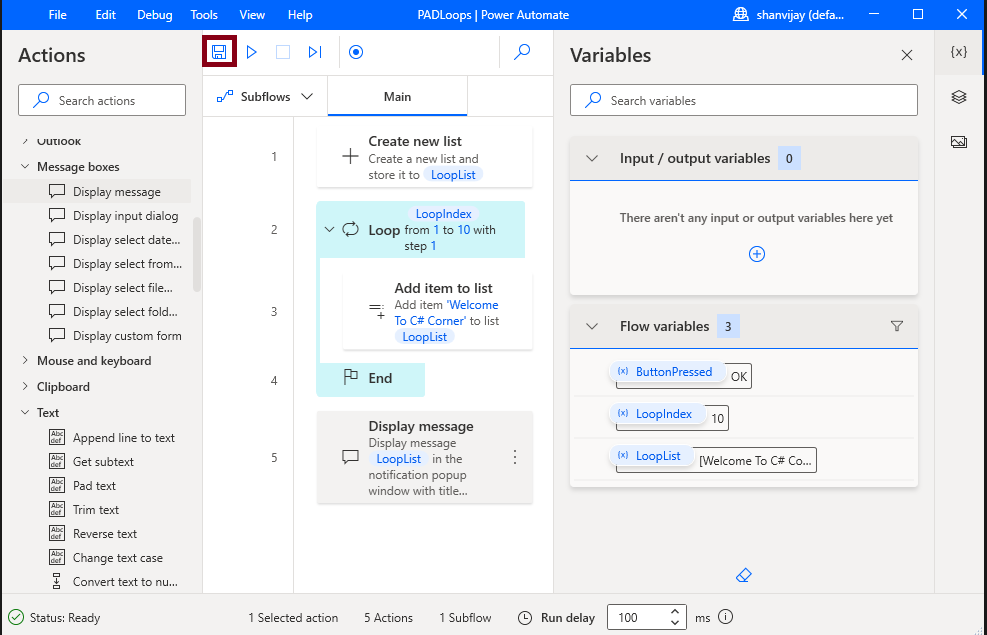Click environment globe icon in title bar

tap(740, 14)
